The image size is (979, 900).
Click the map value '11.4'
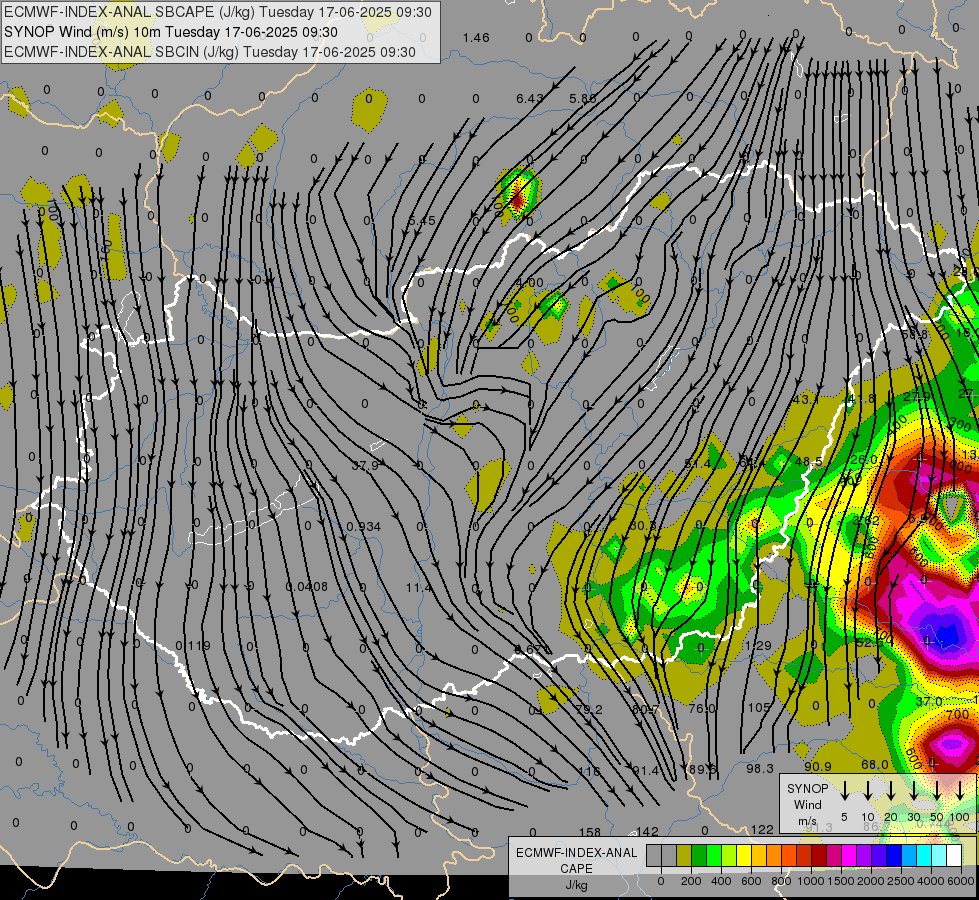[419, 588]
